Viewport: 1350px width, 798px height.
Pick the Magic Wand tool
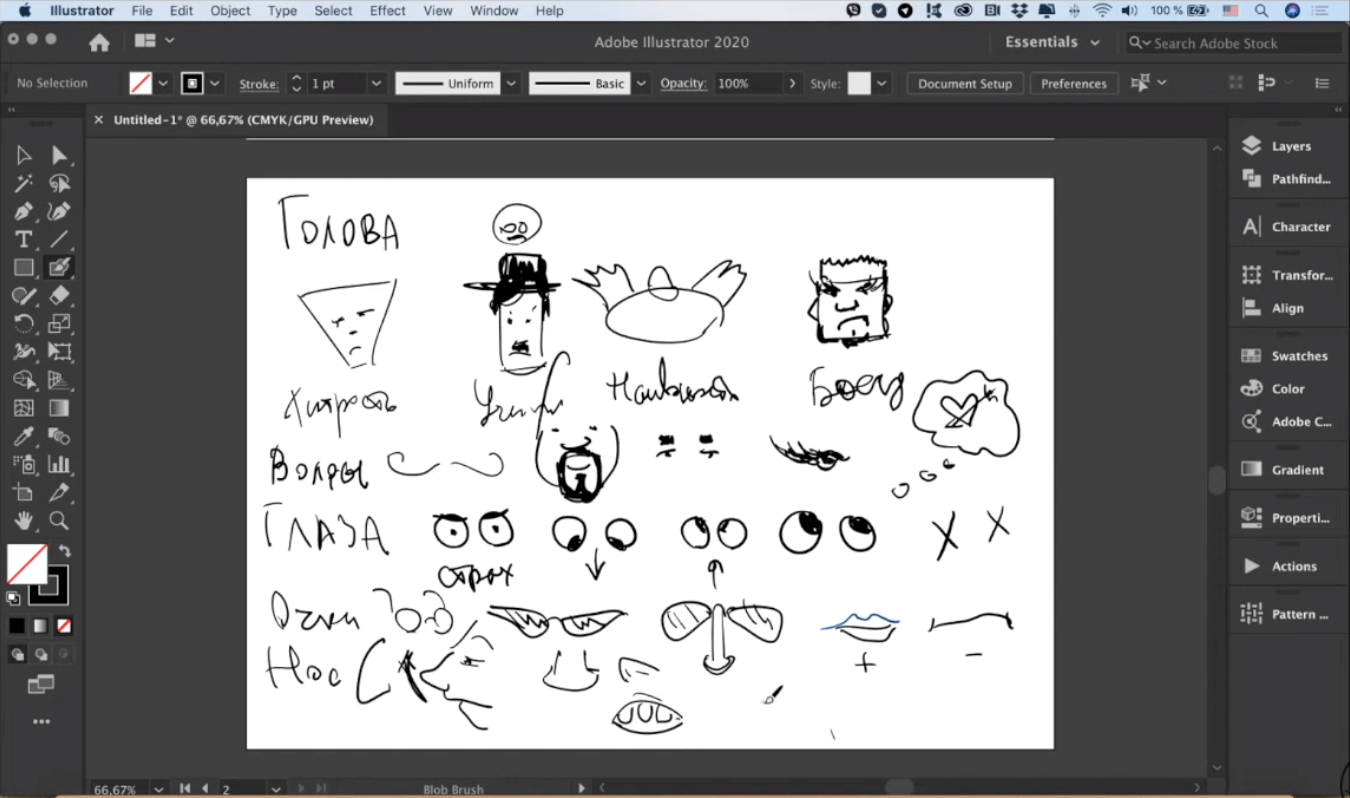click(23, 183)
